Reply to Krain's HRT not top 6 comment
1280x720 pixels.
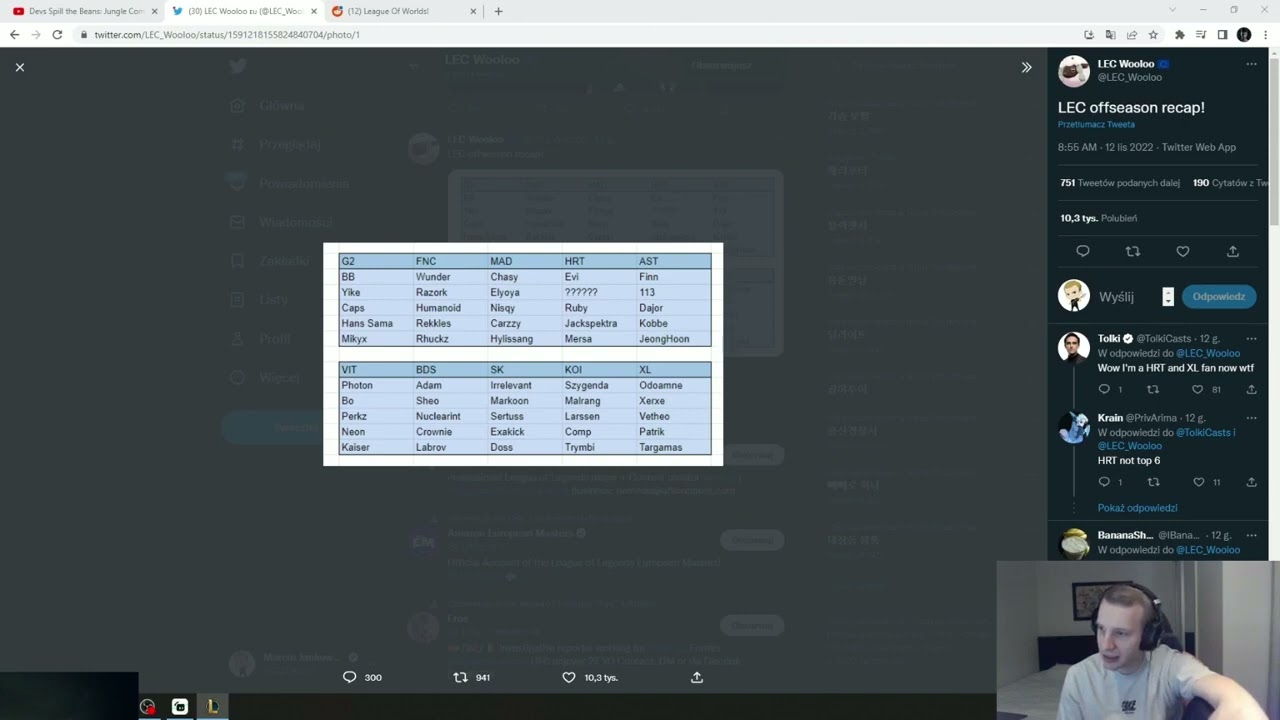click(1104, 482)
